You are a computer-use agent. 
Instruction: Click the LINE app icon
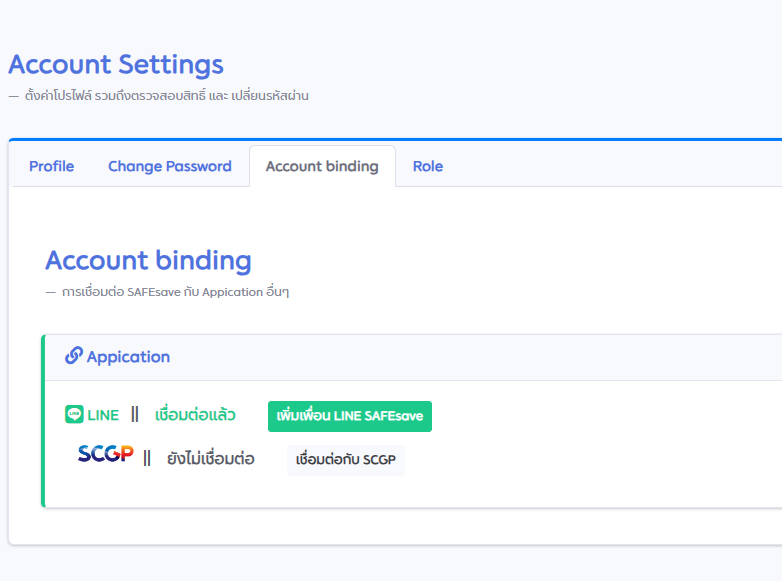click(74, 414)
